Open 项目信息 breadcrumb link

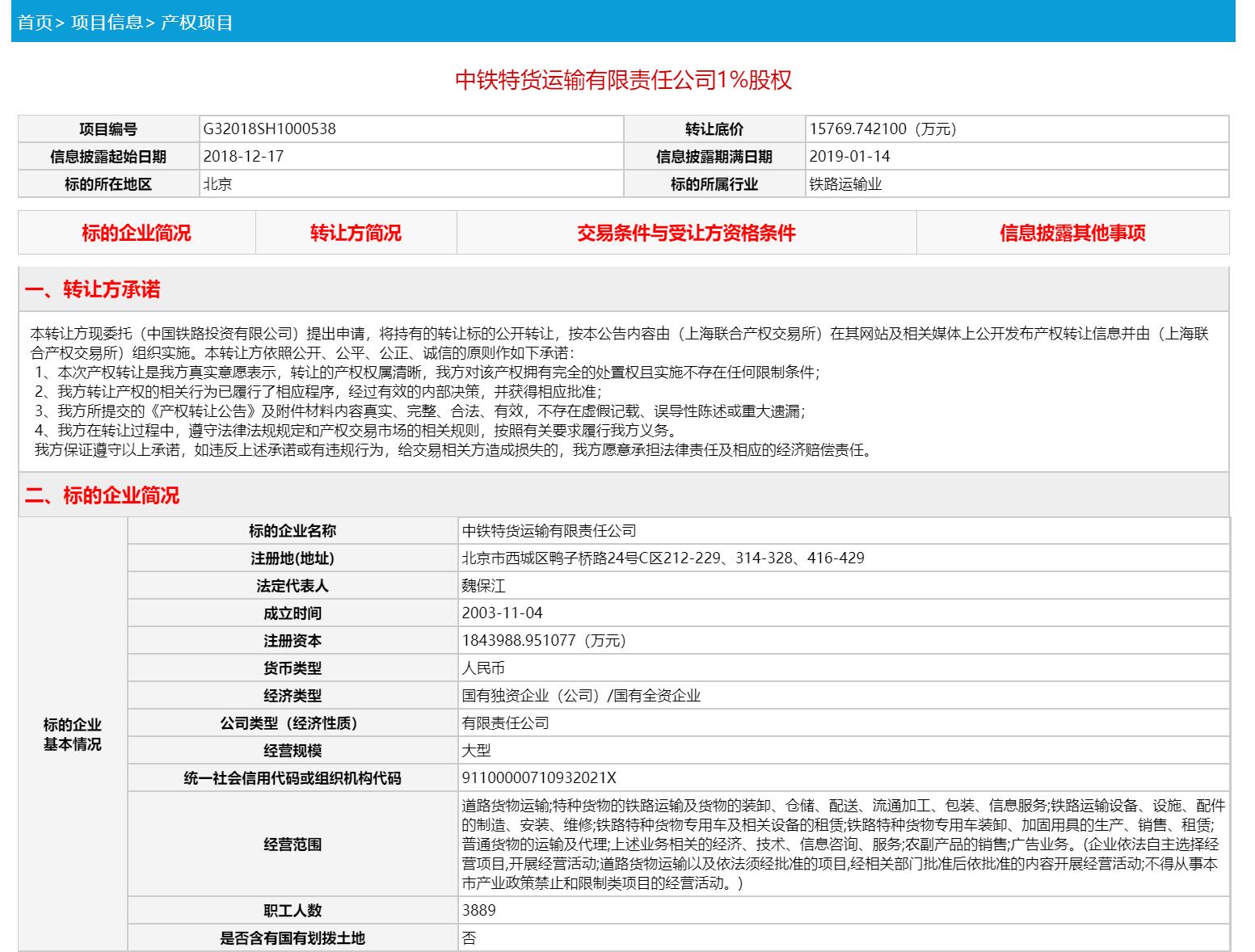click(107, 23)
